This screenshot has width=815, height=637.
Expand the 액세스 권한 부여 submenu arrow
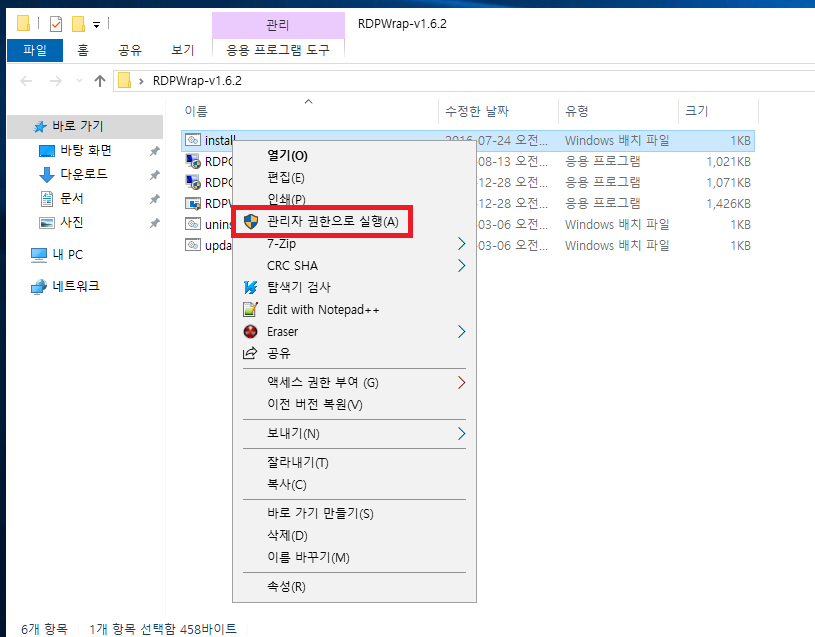(x=461, y=383)
